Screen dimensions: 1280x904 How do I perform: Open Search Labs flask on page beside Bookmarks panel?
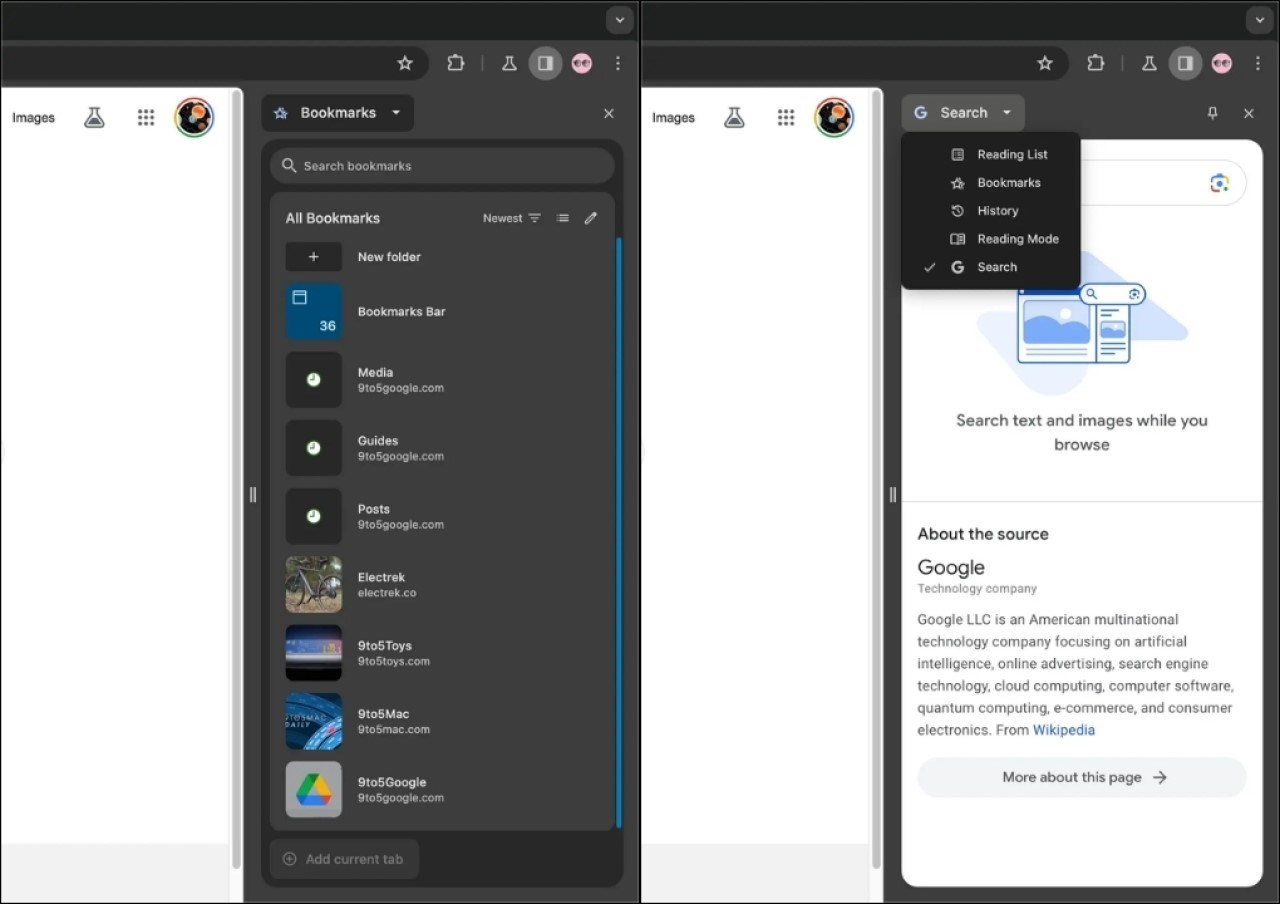pos(94,118)
